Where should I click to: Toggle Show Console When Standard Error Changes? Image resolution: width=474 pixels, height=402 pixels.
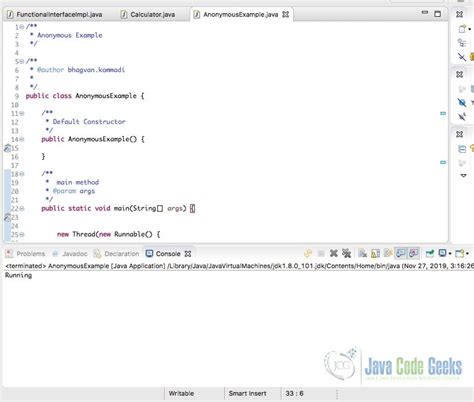coord(413,253)
